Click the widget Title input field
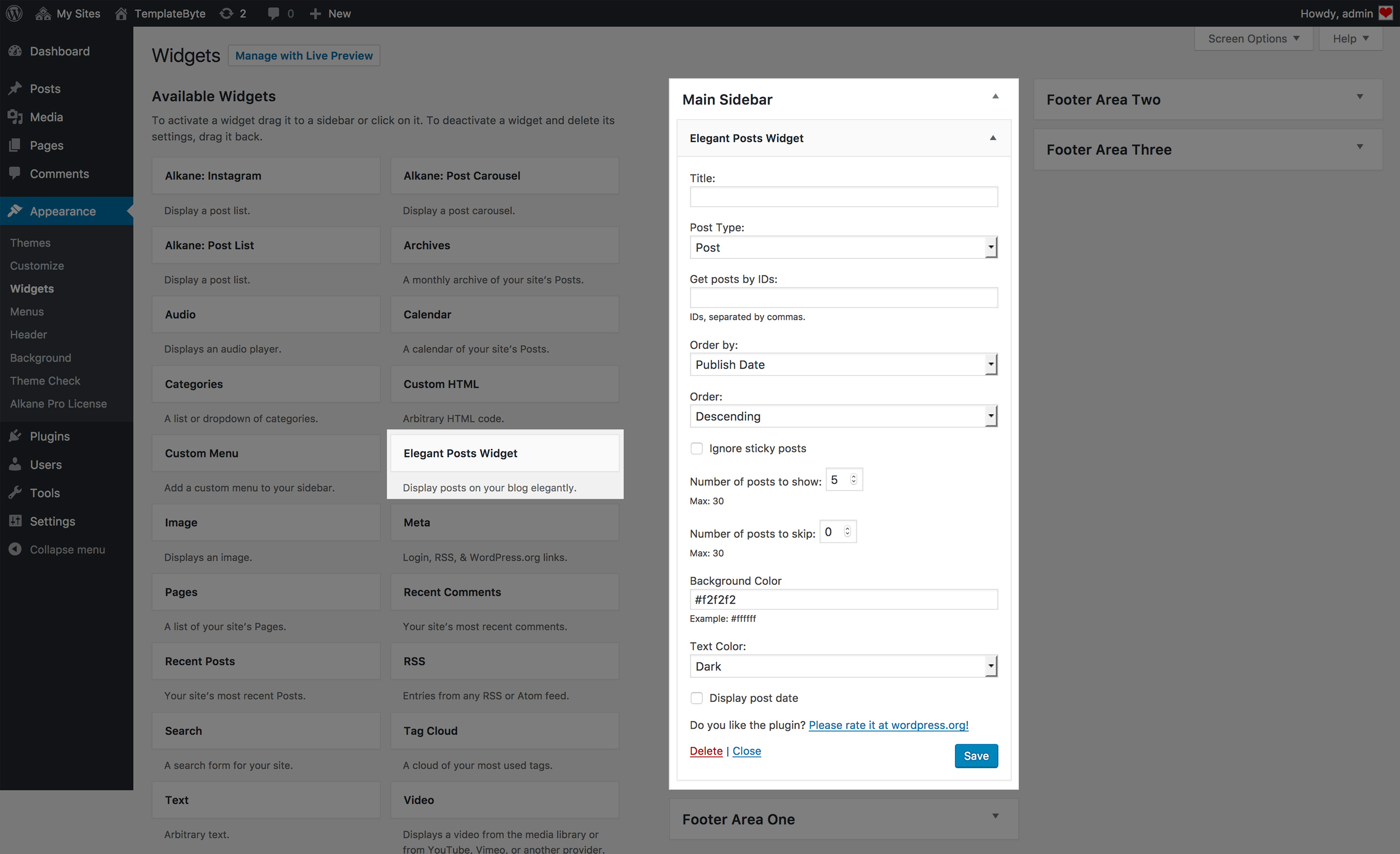The width and height of the screenshot is (1400, 854). click(x=844, y=197)
